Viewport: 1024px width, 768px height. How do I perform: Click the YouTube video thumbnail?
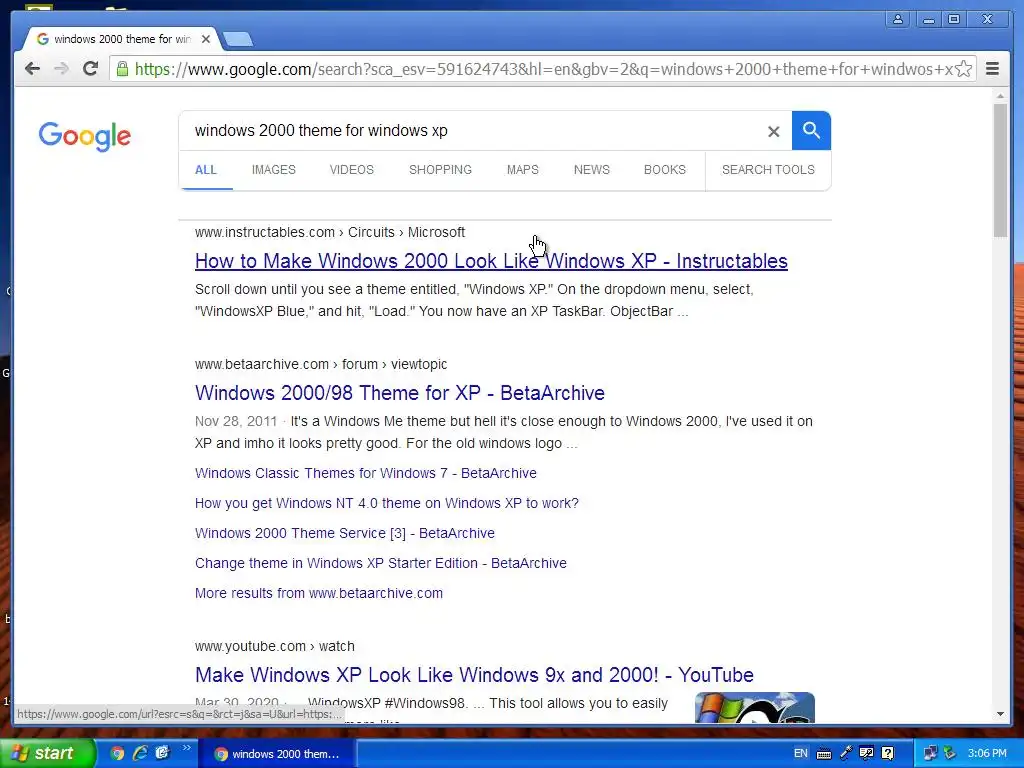(x=755, y=708)
